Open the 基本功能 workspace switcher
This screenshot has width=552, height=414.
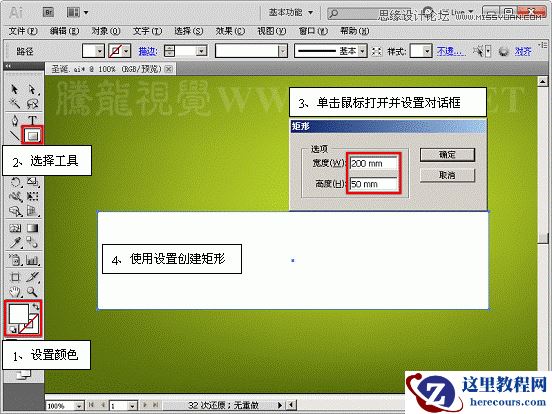pos(291,13)
